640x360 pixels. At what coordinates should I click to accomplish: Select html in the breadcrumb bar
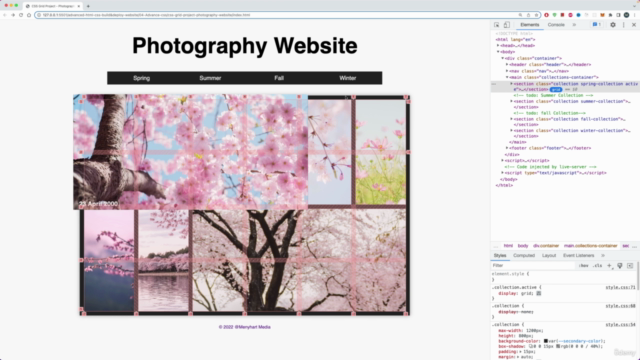tap(508, 246)
